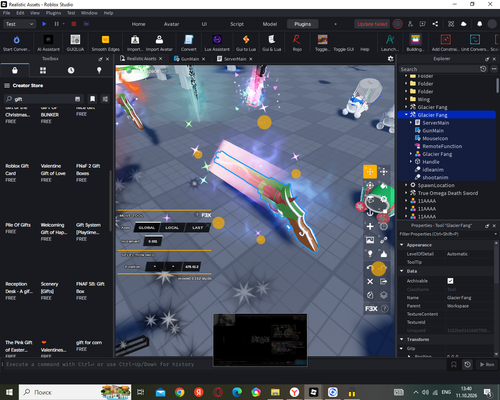Switch to the GunMain script tab
Image resolution: width=500 pixels, height=400 pixels.
(190, 59)
